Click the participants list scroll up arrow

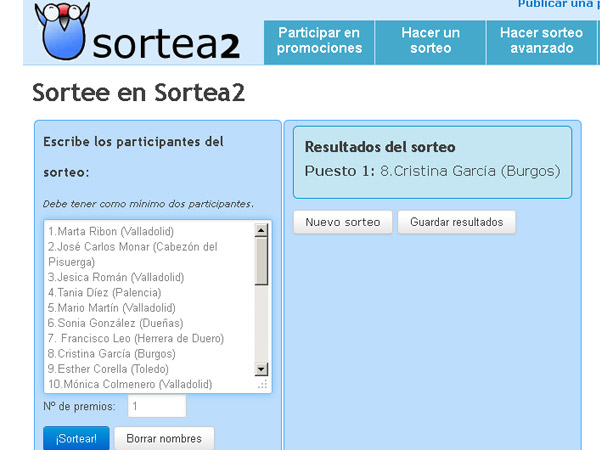point(262,231)
